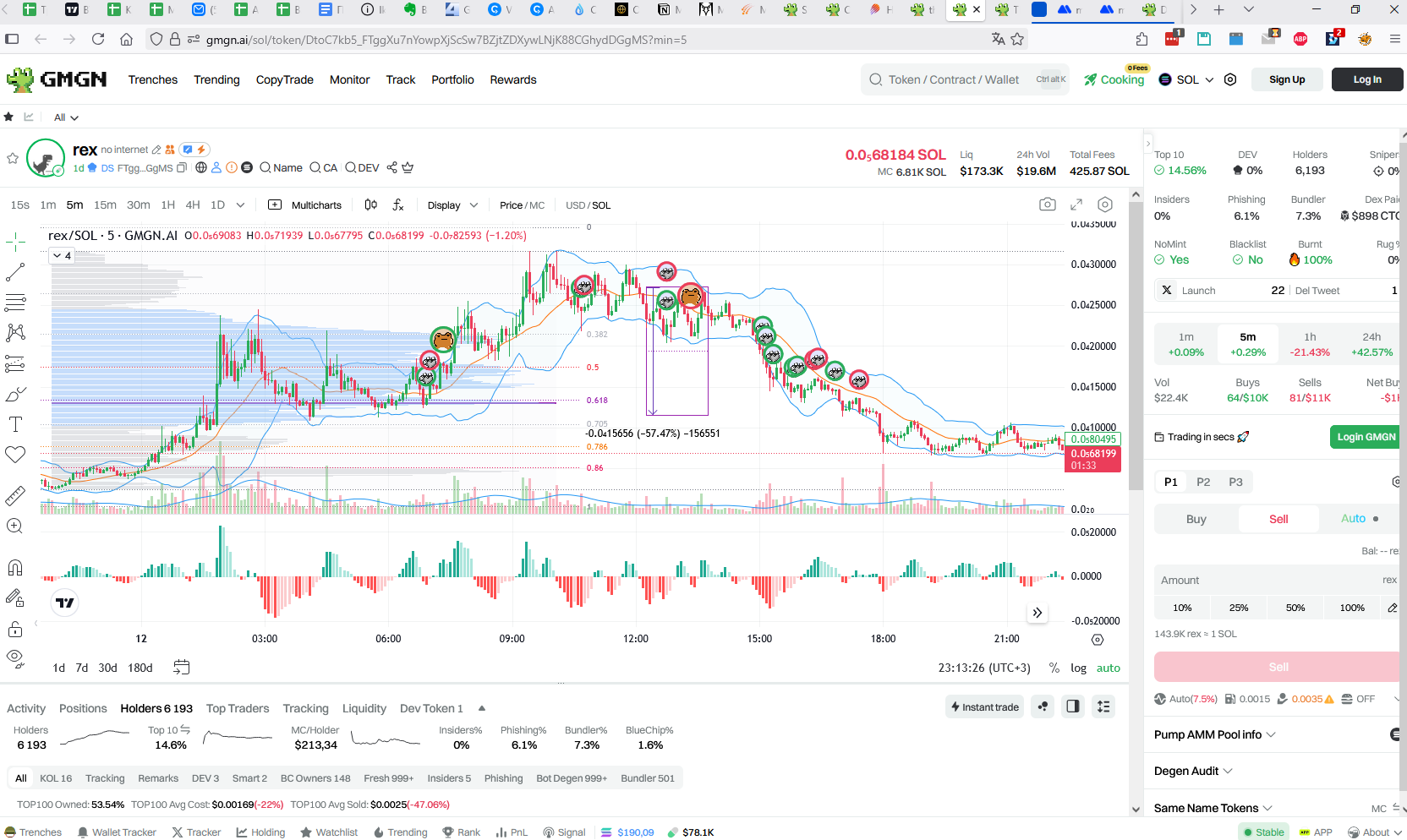This screenshot has height=840, width=1407.
Task: Activate the chart zoom-in tool
Action: pyautogui.click(x=15, y=526)
